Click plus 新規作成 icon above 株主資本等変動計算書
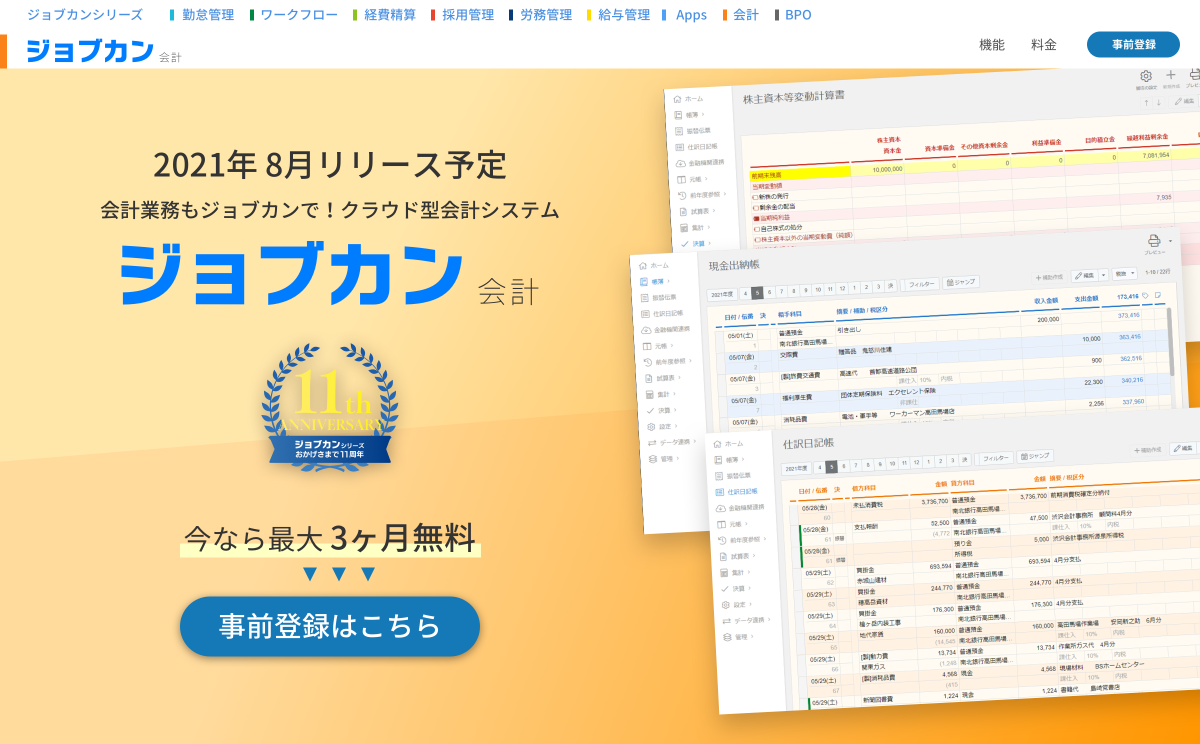The image size is (1200, 744). 1171,74
